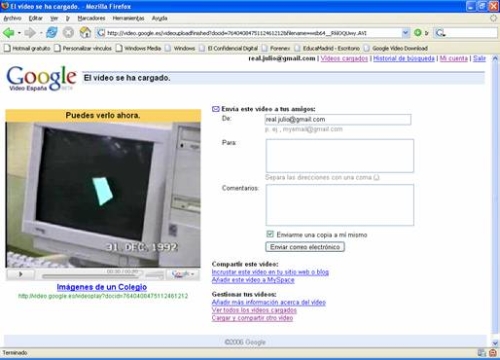Click the search engine icon in search box
This screenshot has height=360, width=500.
440,33
